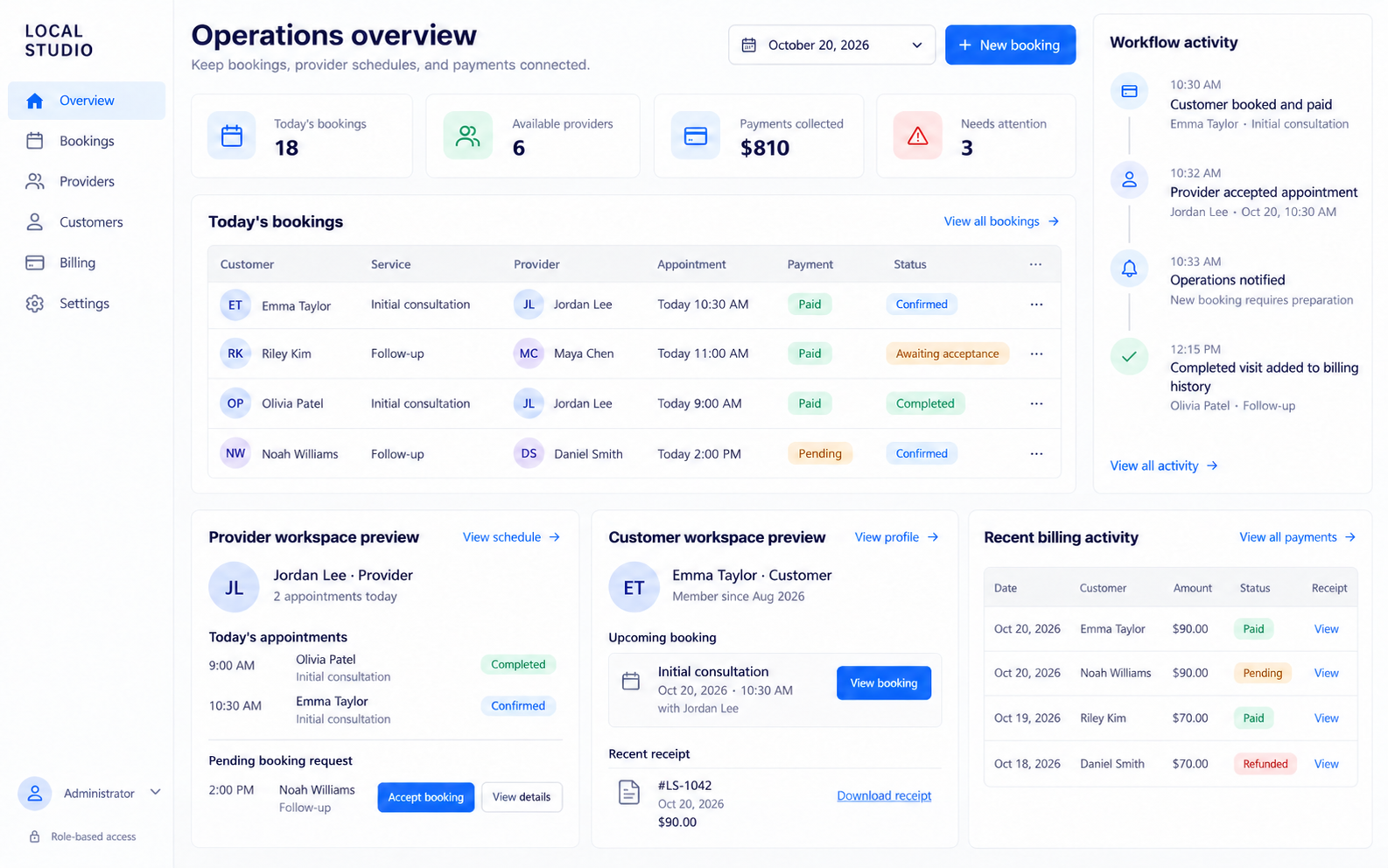Click the Needs attention warning triangle icon
This screenshot has width=1388, height=868.
pyautogui.click(x=917, y=136)
